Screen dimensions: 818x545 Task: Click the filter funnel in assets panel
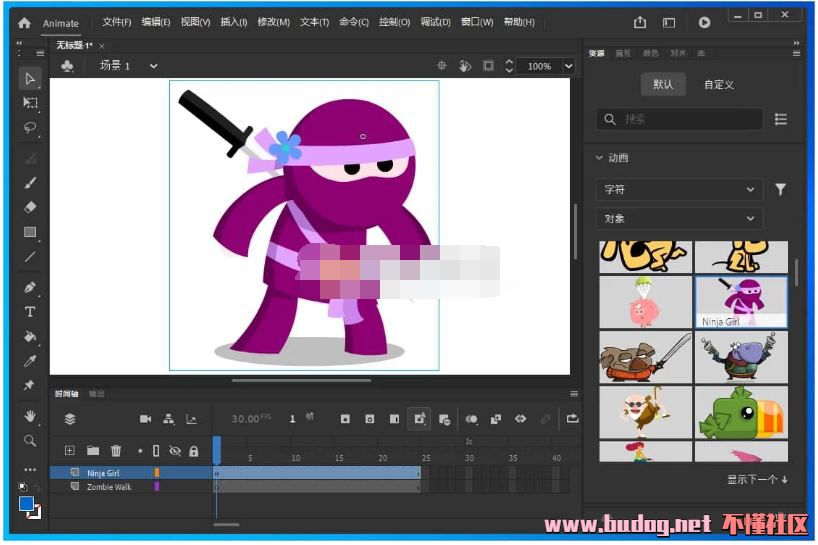[780, 189]
